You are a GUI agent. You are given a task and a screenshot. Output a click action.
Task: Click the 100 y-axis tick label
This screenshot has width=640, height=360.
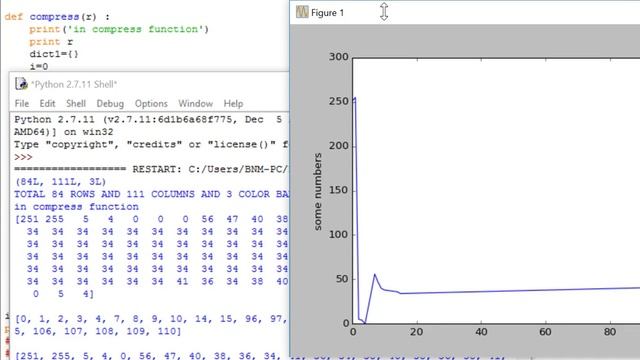point(339,235)
